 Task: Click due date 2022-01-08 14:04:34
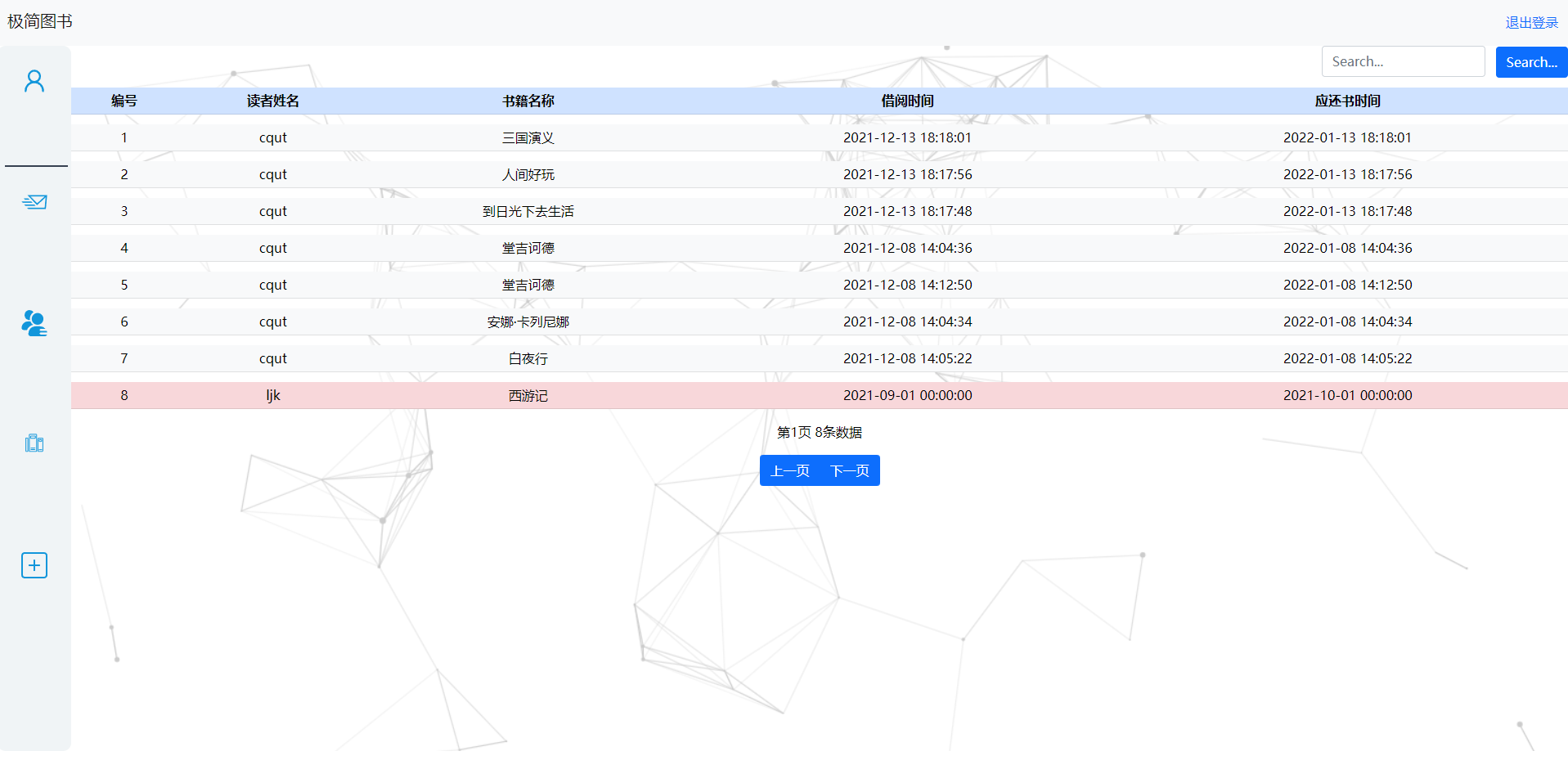click(1348, 322)
